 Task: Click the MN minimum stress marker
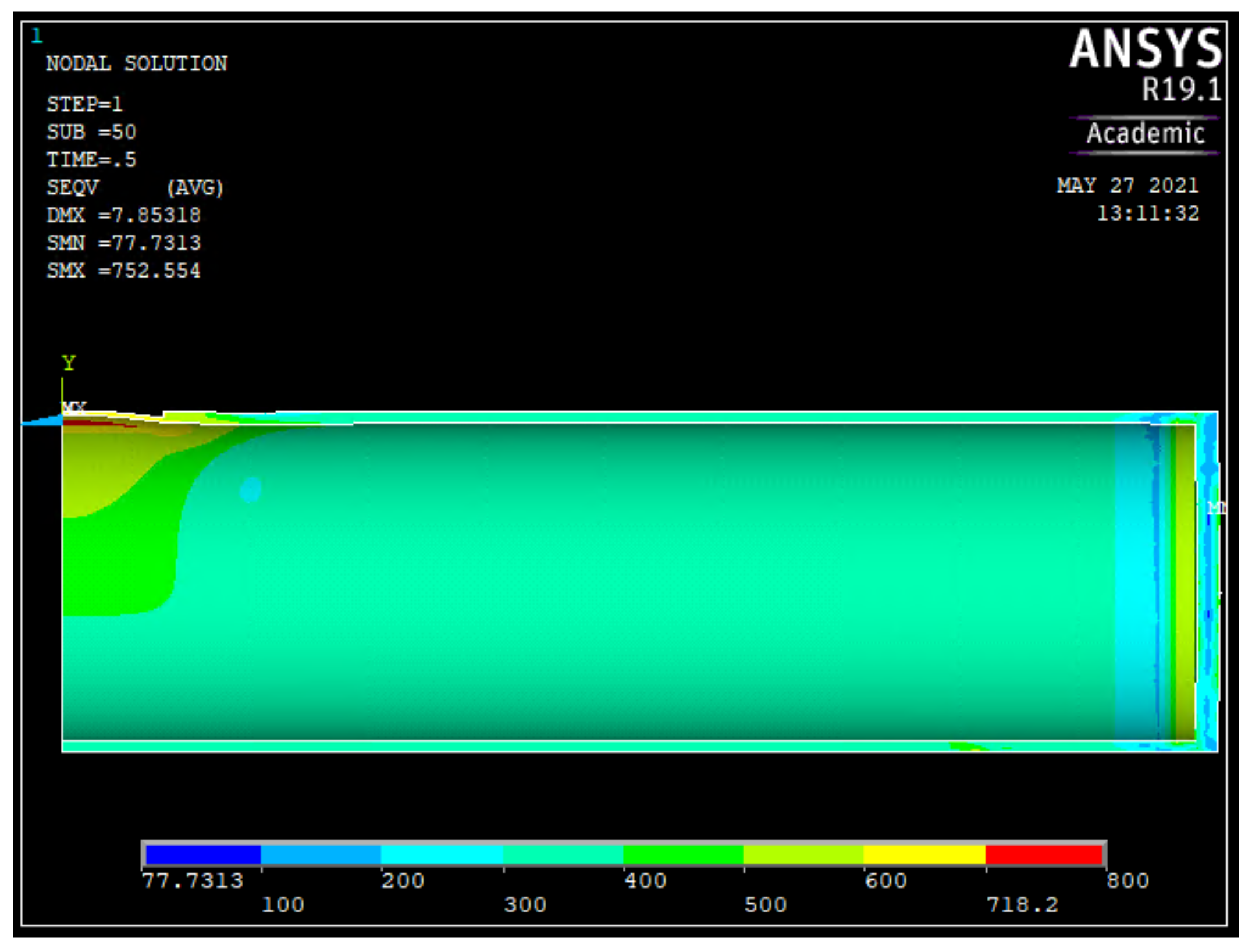[1215, 508]
